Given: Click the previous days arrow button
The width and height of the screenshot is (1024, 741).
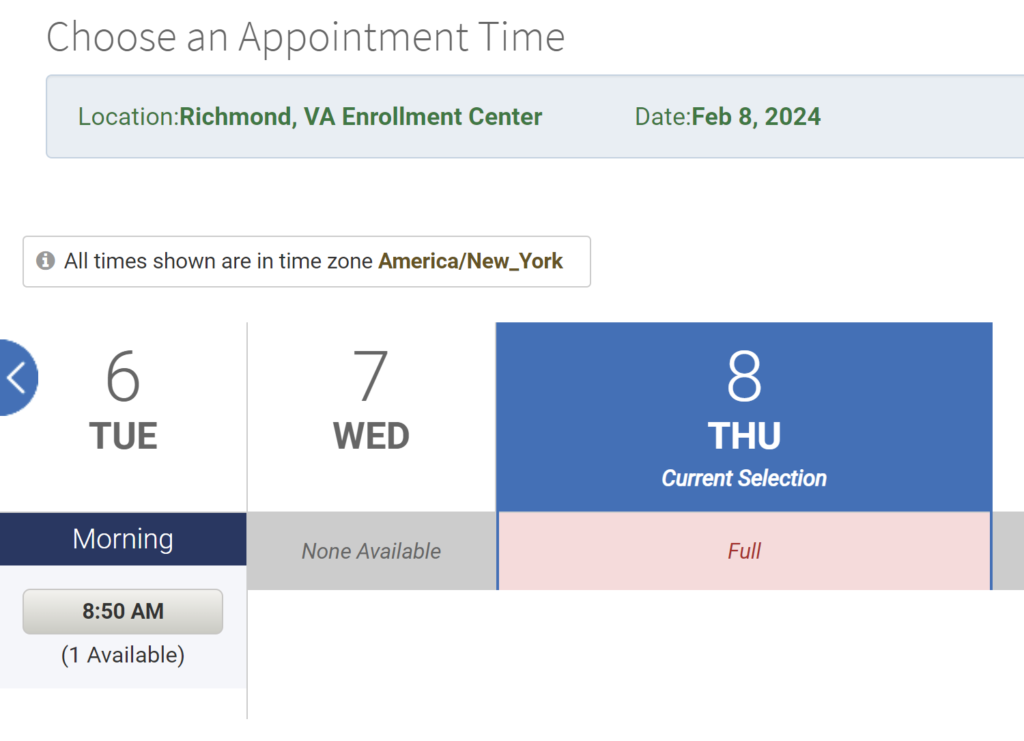Looking at the screenshot, I should click(x=17, y=377).
